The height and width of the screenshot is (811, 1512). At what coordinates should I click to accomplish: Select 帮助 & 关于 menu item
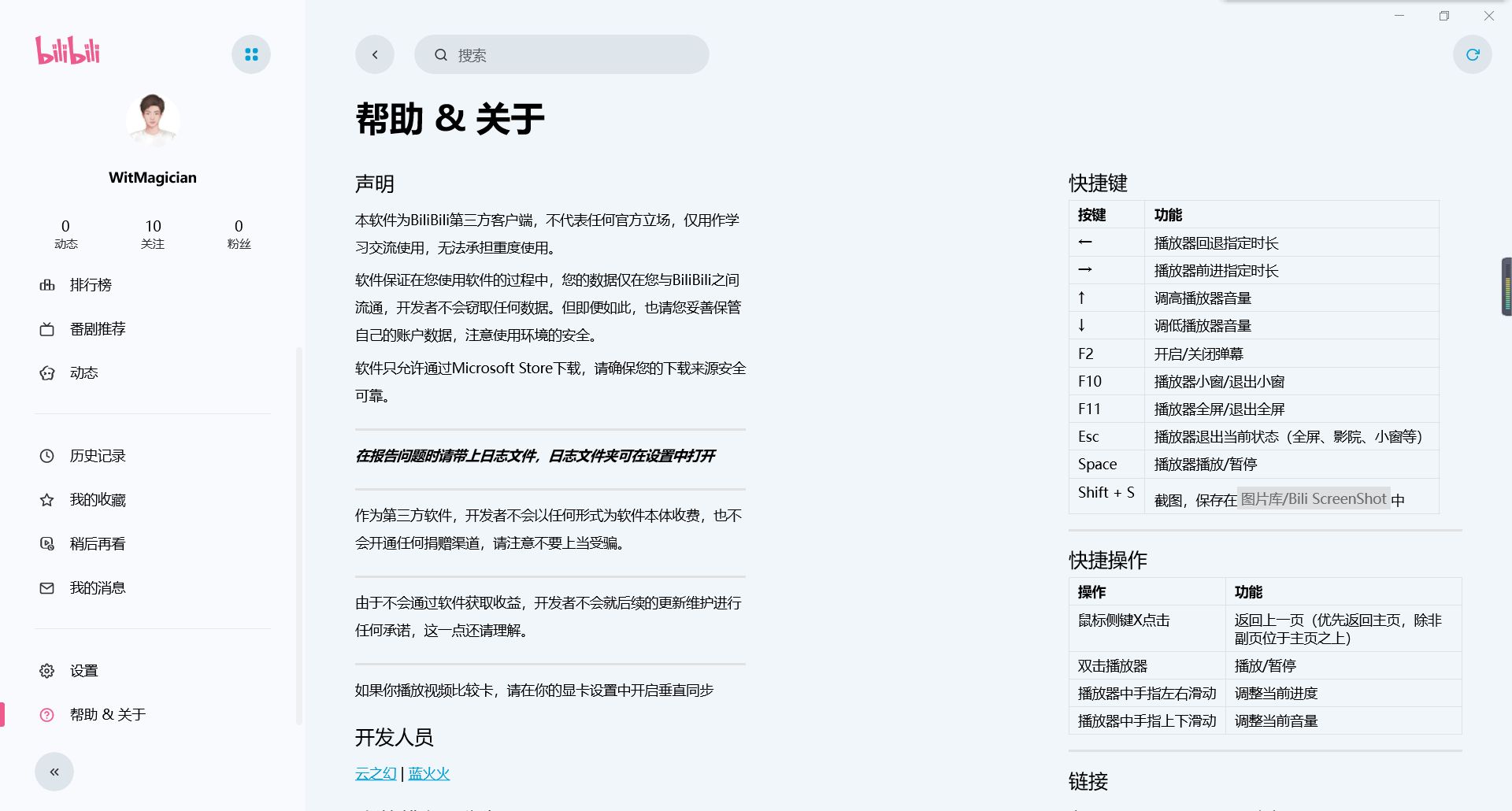pyautogui.click(x=153, y=715)
